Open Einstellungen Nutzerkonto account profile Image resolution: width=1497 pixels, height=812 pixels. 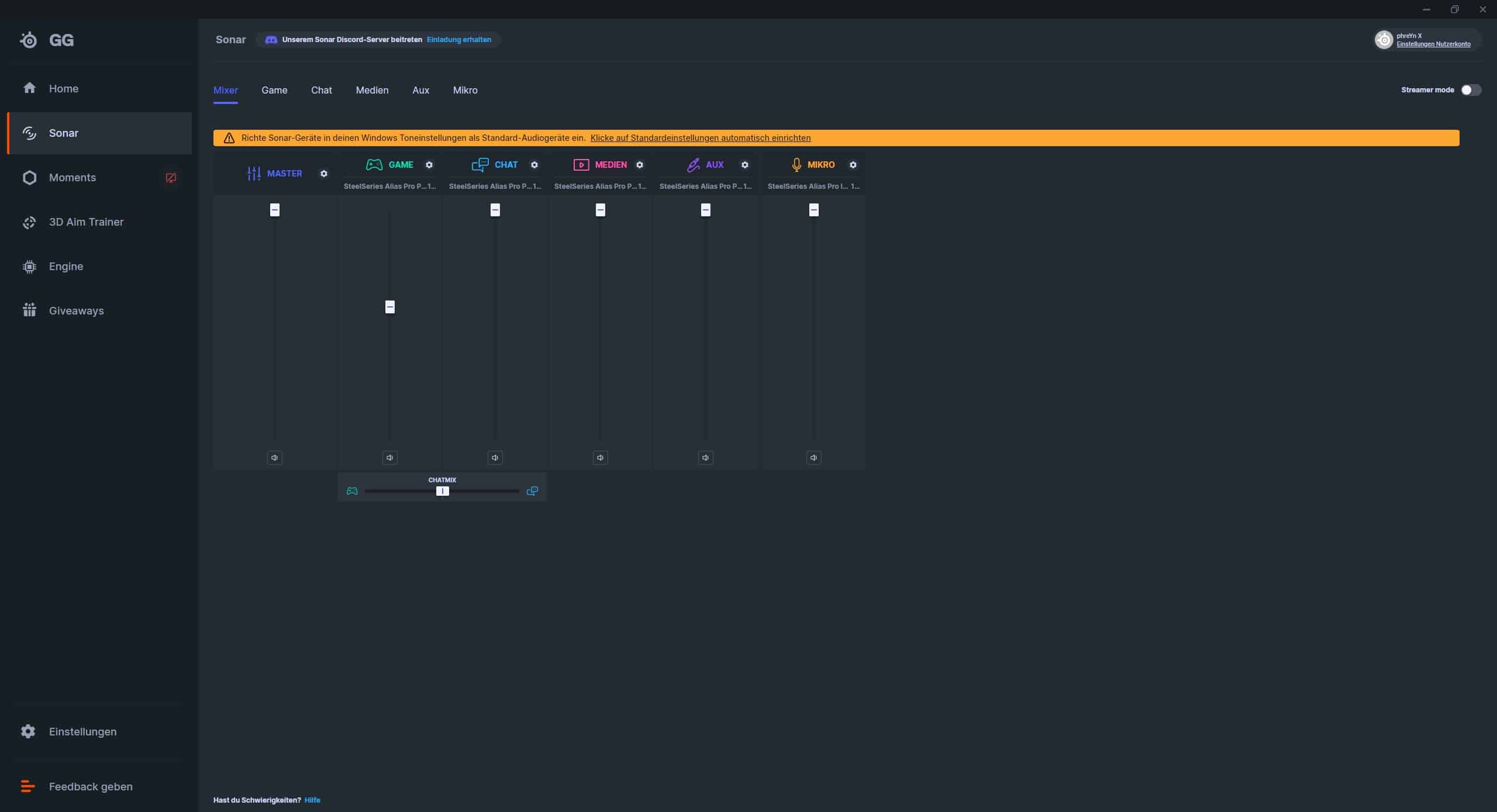[1433, 44]
